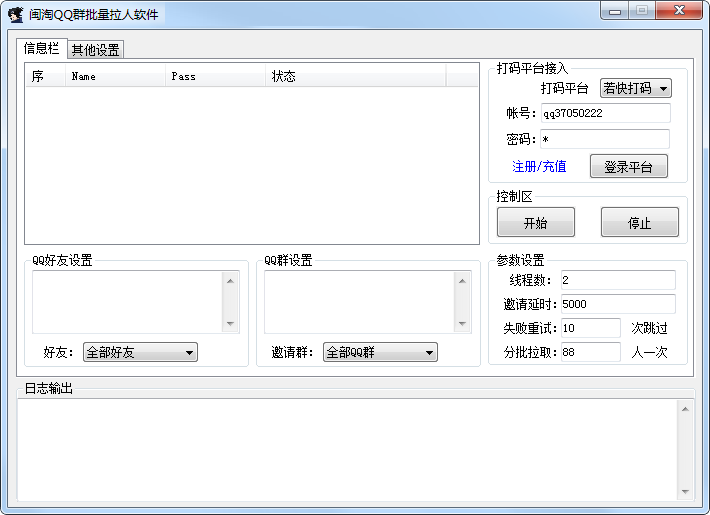Select the 信息栏 tab
710x515 pixels.
pyautogui.click(x=41, y=48)
